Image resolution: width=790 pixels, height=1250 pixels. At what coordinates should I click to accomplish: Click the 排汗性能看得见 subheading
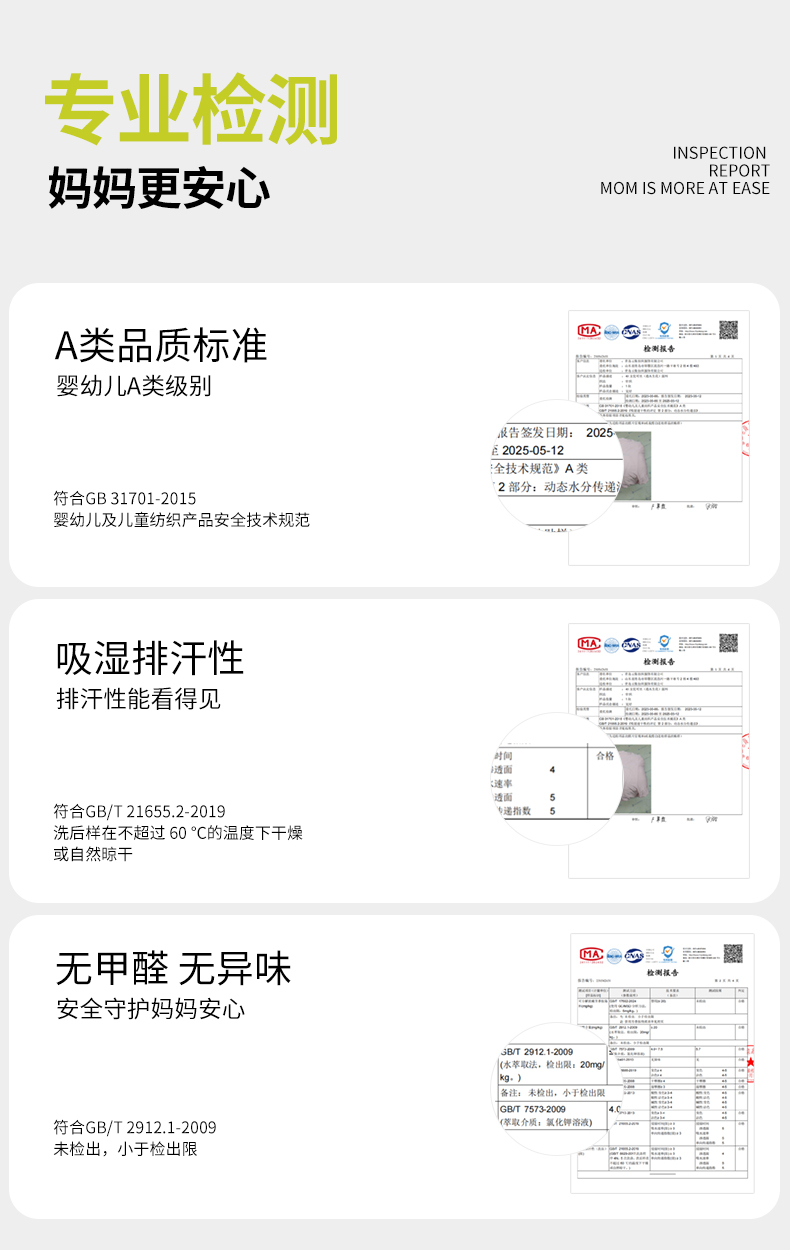click(139, 699)
